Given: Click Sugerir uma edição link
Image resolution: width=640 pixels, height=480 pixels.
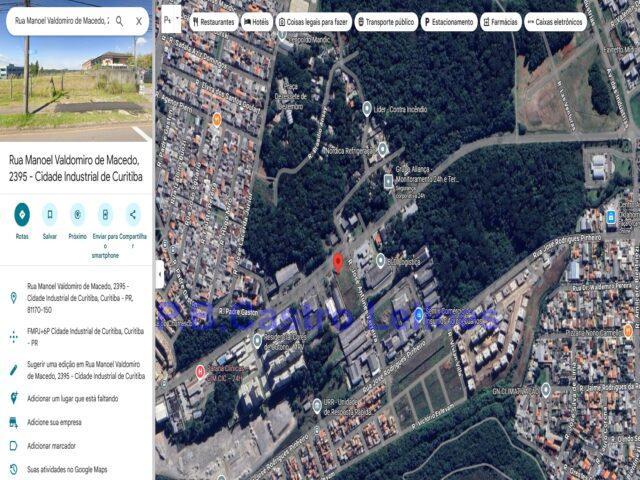Looking at the screenshot, I should point(86,370).
